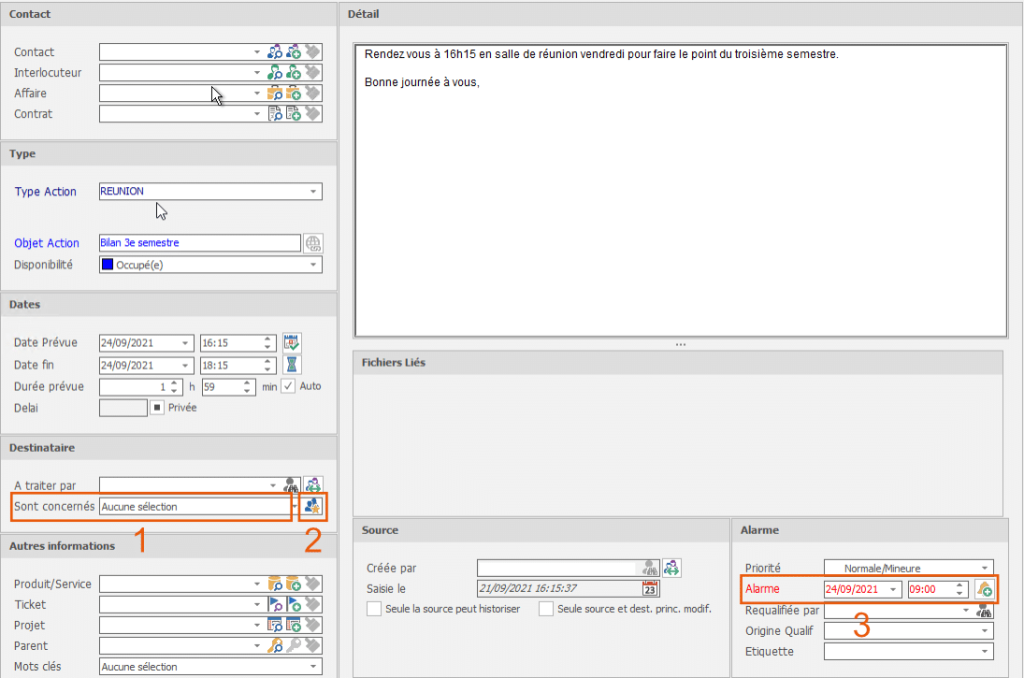Click the search Parent key icon

click(276, 646)
